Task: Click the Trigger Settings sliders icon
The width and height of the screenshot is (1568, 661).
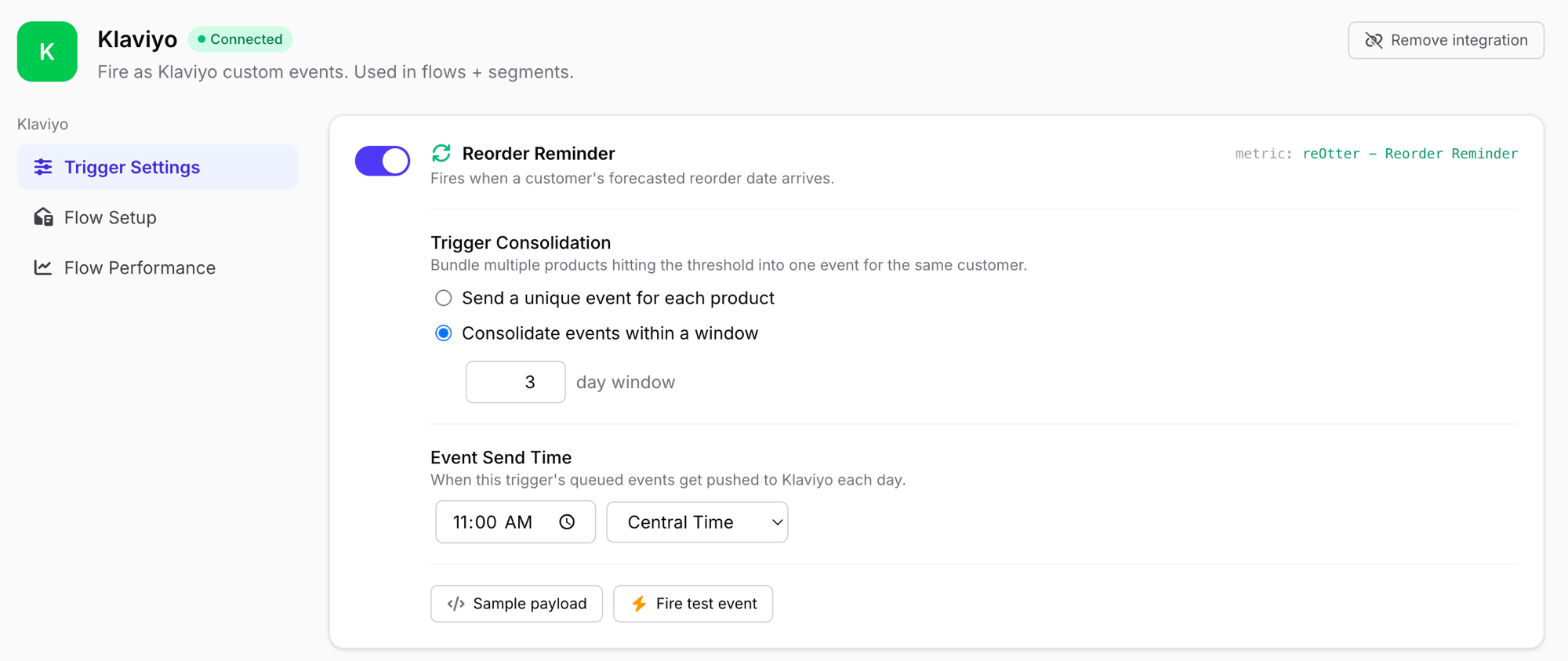Action: [43, 167]
